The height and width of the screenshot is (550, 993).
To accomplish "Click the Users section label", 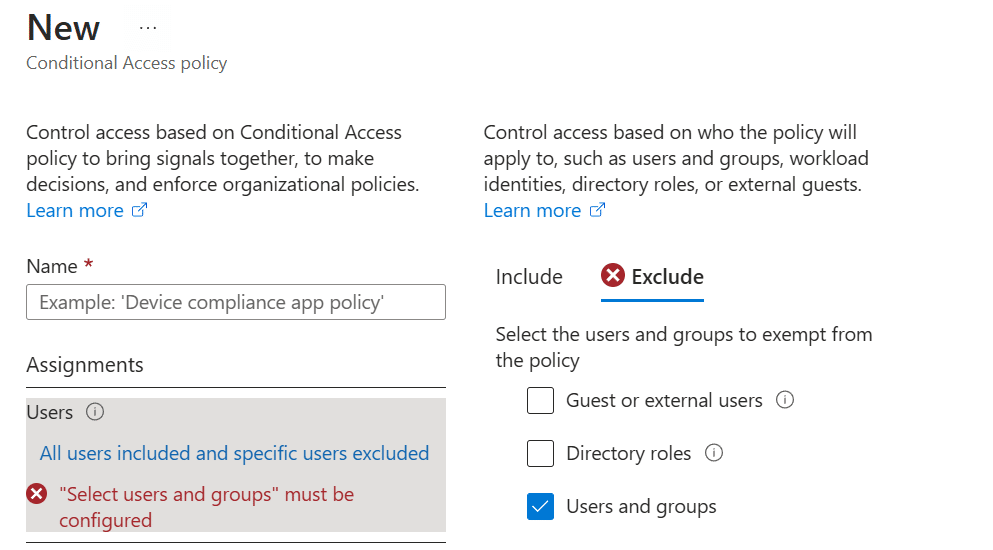I will point(49,412).
